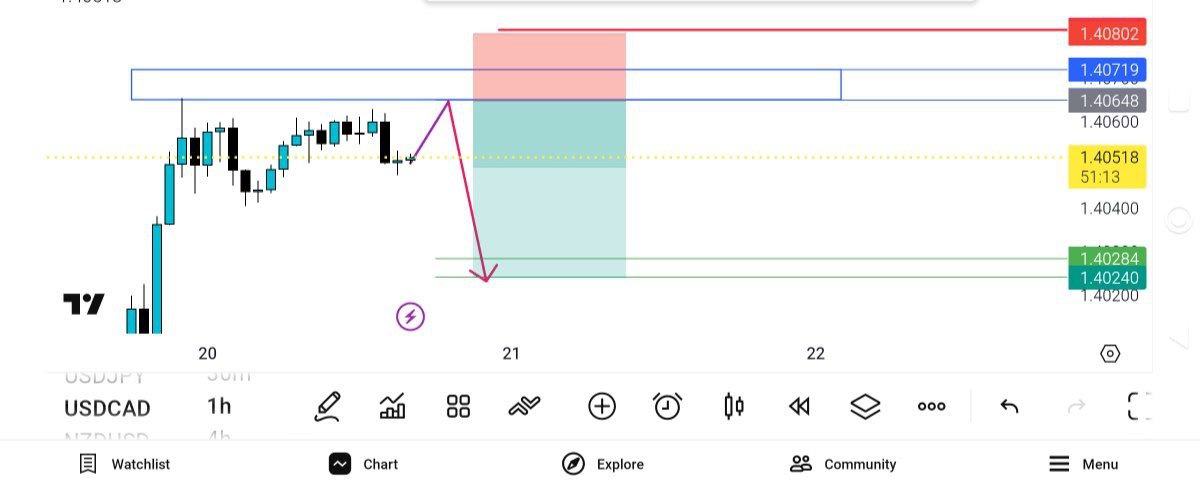Open the drawing tools pencil icon

(x=328, y=406)
